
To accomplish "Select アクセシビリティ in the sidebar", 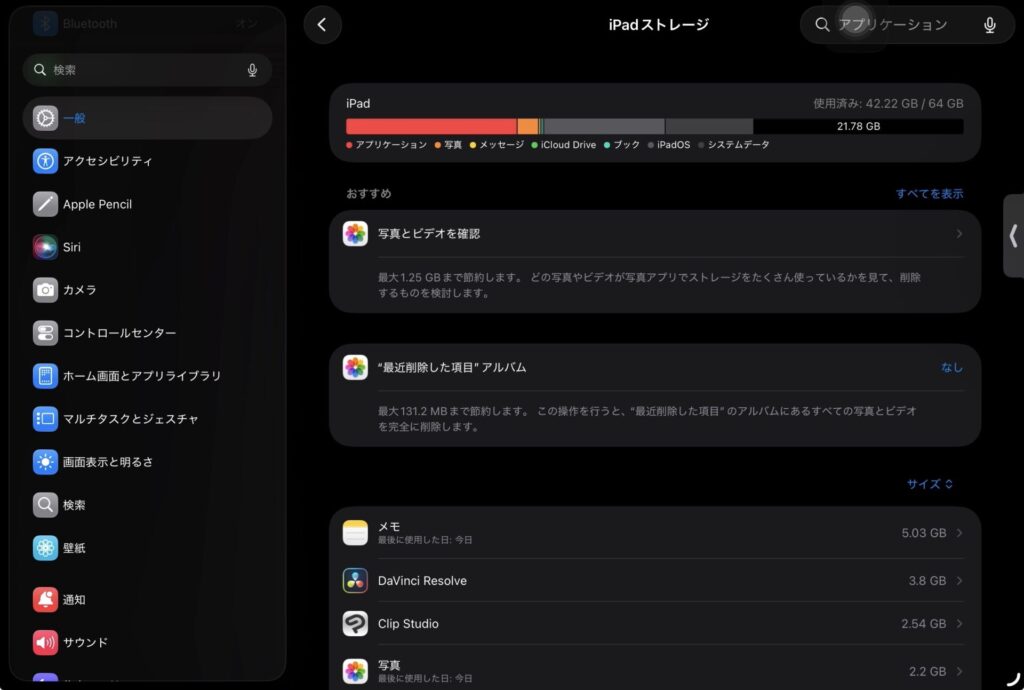I will coord(107,161).
